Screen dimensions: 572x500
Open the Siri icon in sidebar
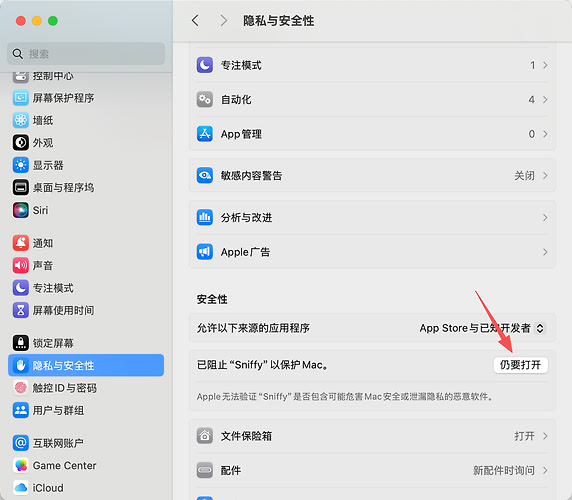(x=21, y=210)
